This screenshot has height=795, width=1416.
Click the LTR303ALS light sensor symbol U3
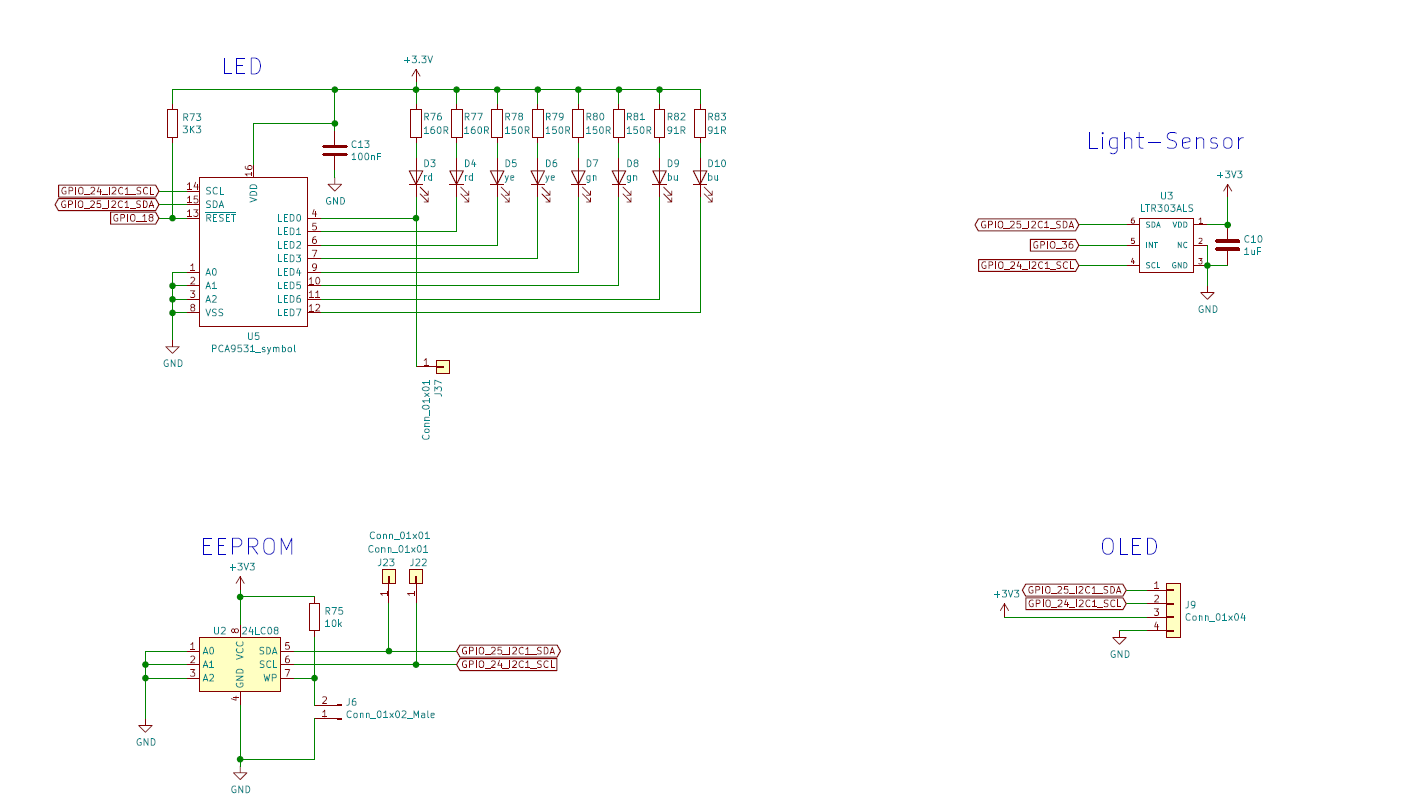[1168, 245]
